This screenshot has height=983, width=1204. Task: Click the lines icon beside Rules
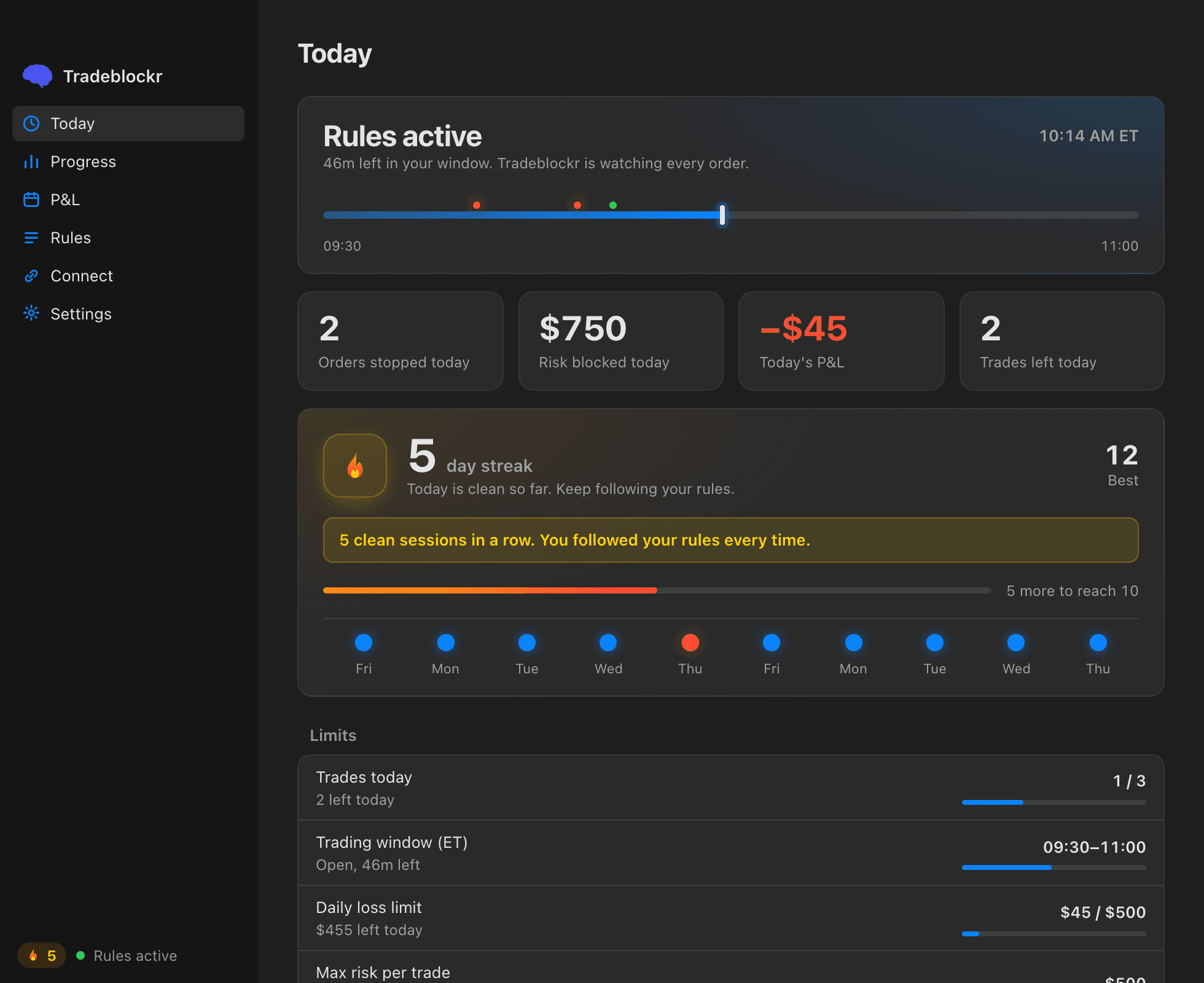pos(31,238)
